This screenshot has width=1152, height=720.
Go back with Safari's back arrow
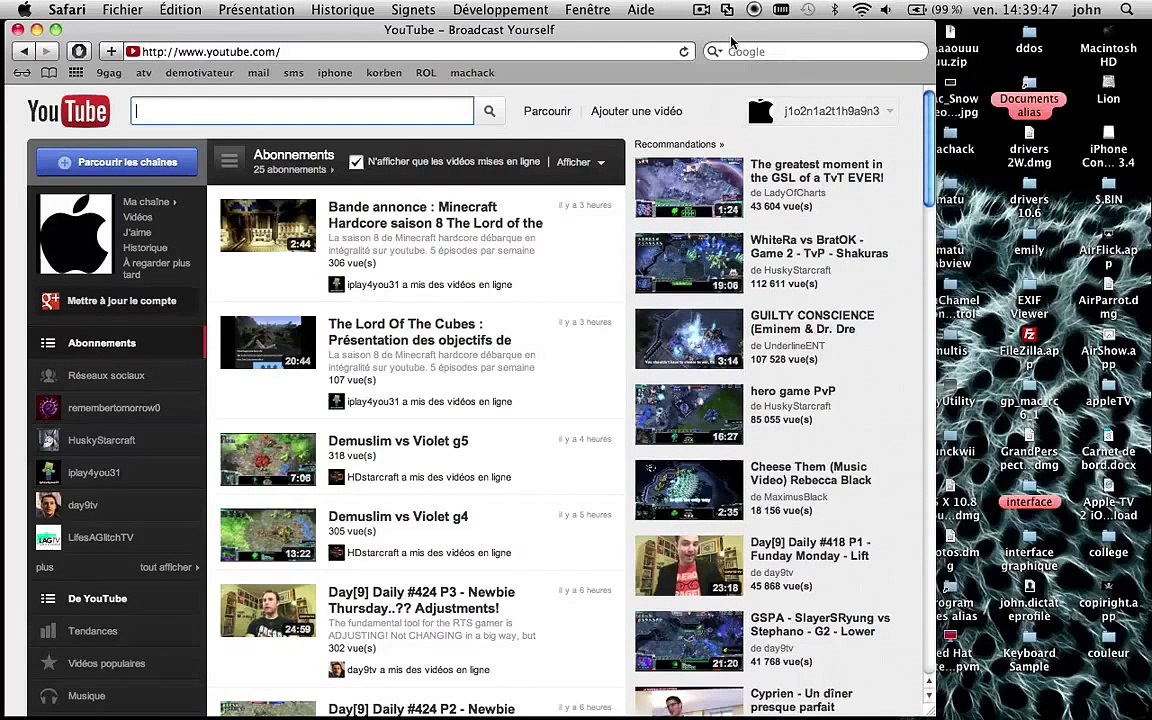(24, 51)
